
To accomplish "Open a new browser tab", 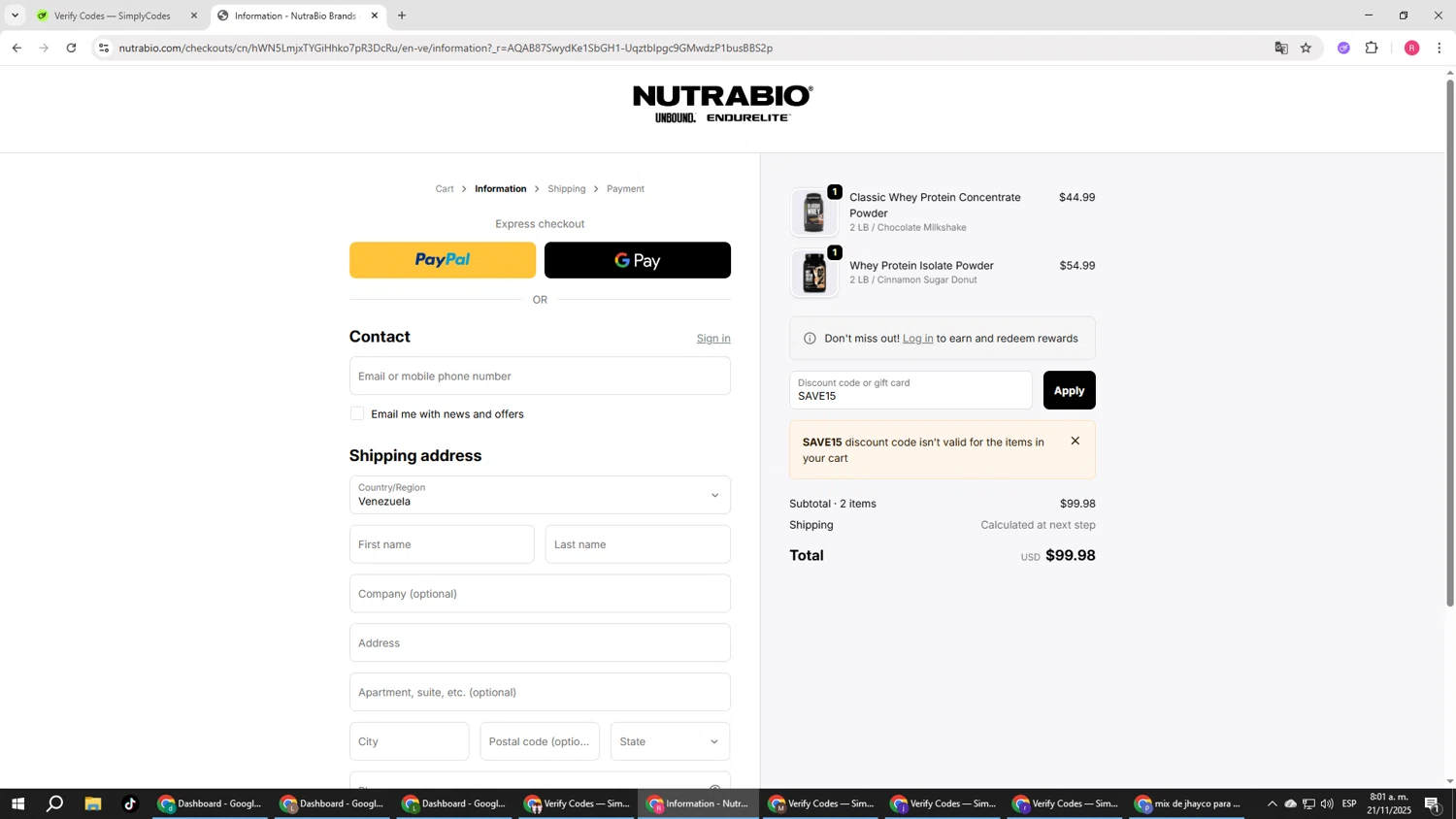I will [x=402, y=16].
